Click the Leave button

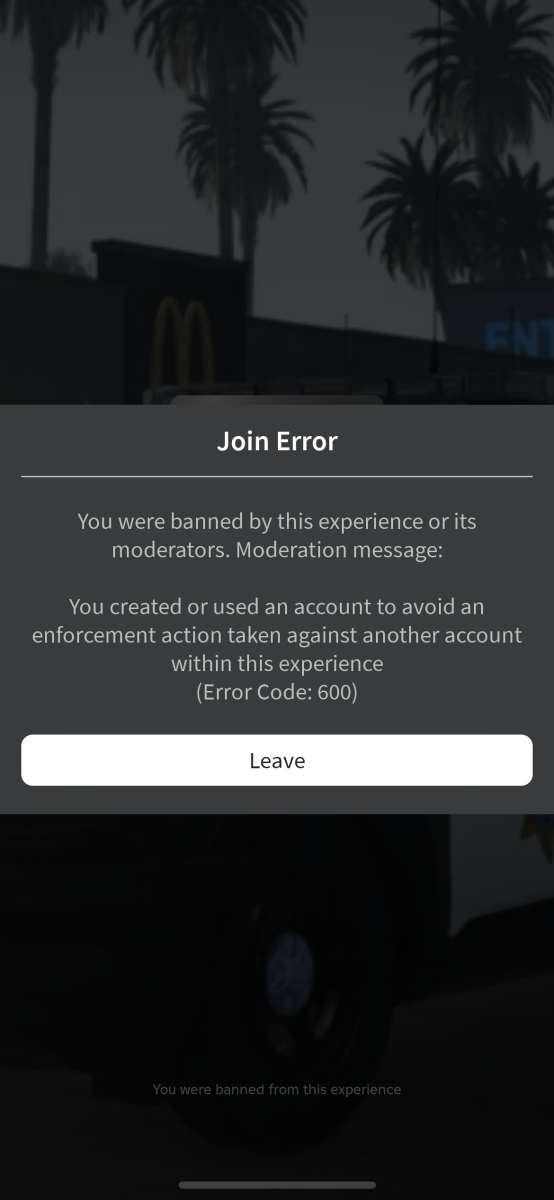[x=277, y=760]
